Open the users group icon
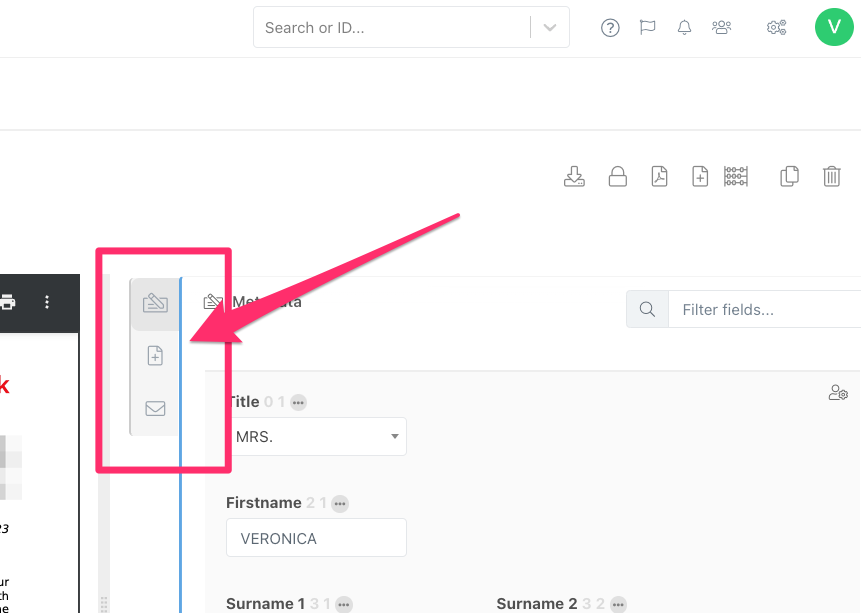Viewport: 861px width, 613px height. point(721,28)
